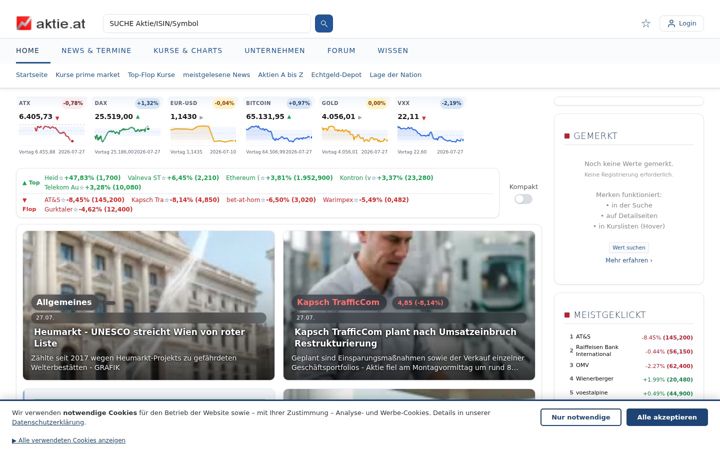The image size is (720, 450).
Task: Toggle the Kompakt switch
Action: (523, 199)
